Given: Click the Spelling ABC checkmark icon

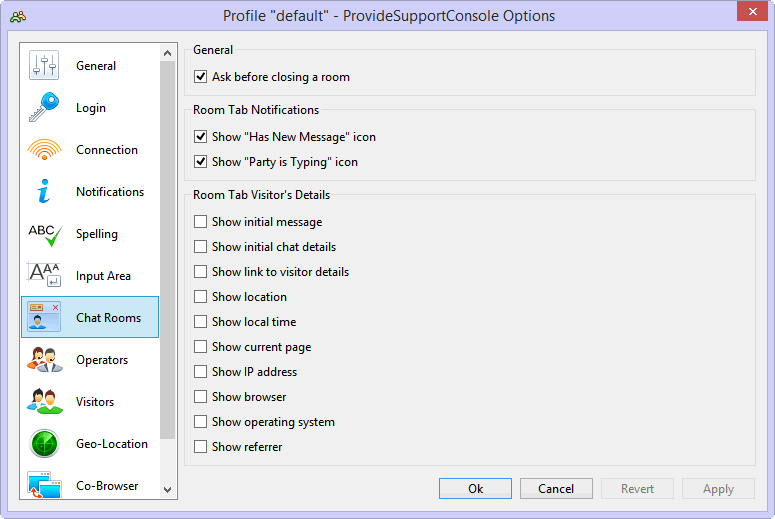Looking at the screenshot, I should (45, 235).
